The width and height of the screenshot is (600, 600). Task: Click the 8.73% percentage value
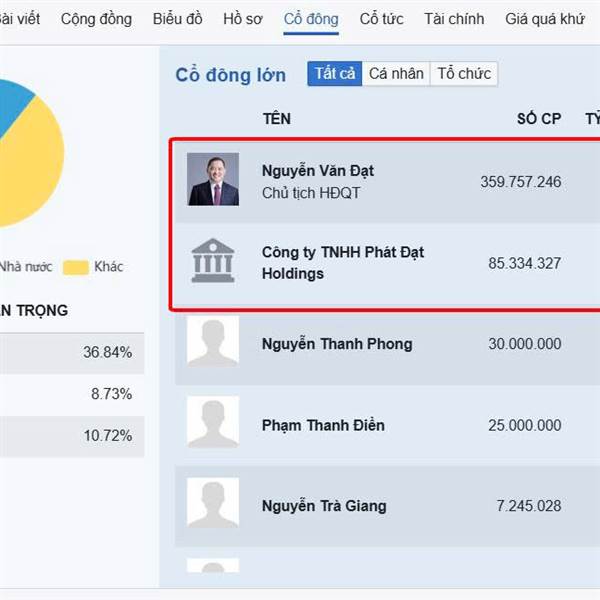coord(111,394)
